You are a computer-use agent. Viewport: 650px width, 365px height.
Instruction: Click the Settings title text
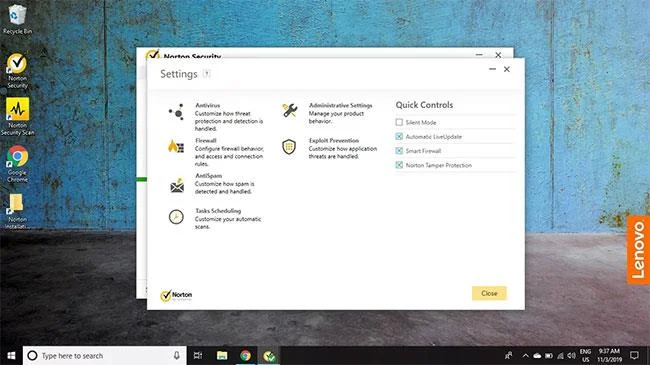click(179, 74)
